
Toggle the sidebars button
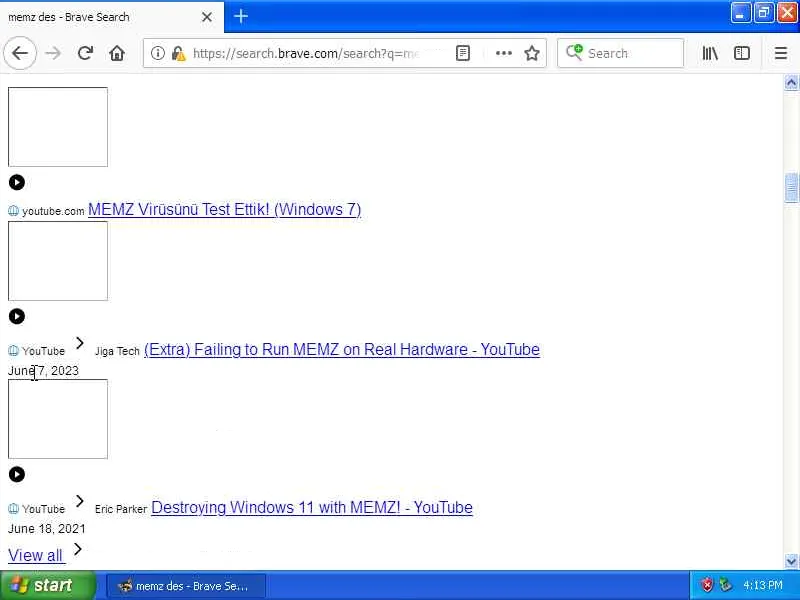tap(741, 53)
